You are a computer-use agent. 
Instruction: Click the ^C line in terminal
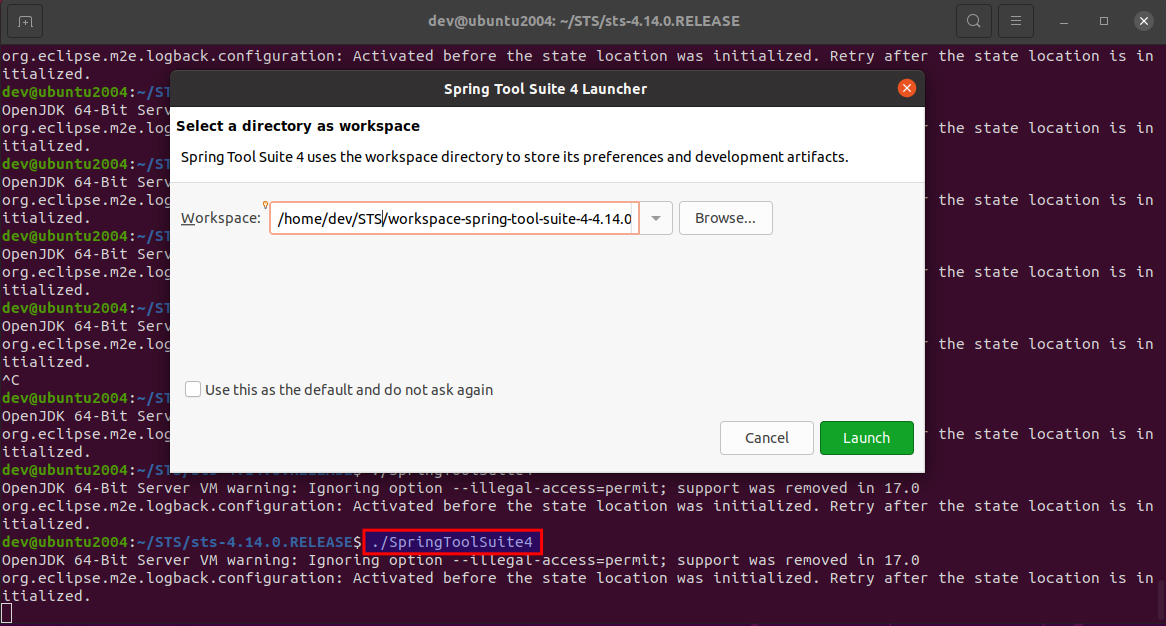[x=10, y=380]
